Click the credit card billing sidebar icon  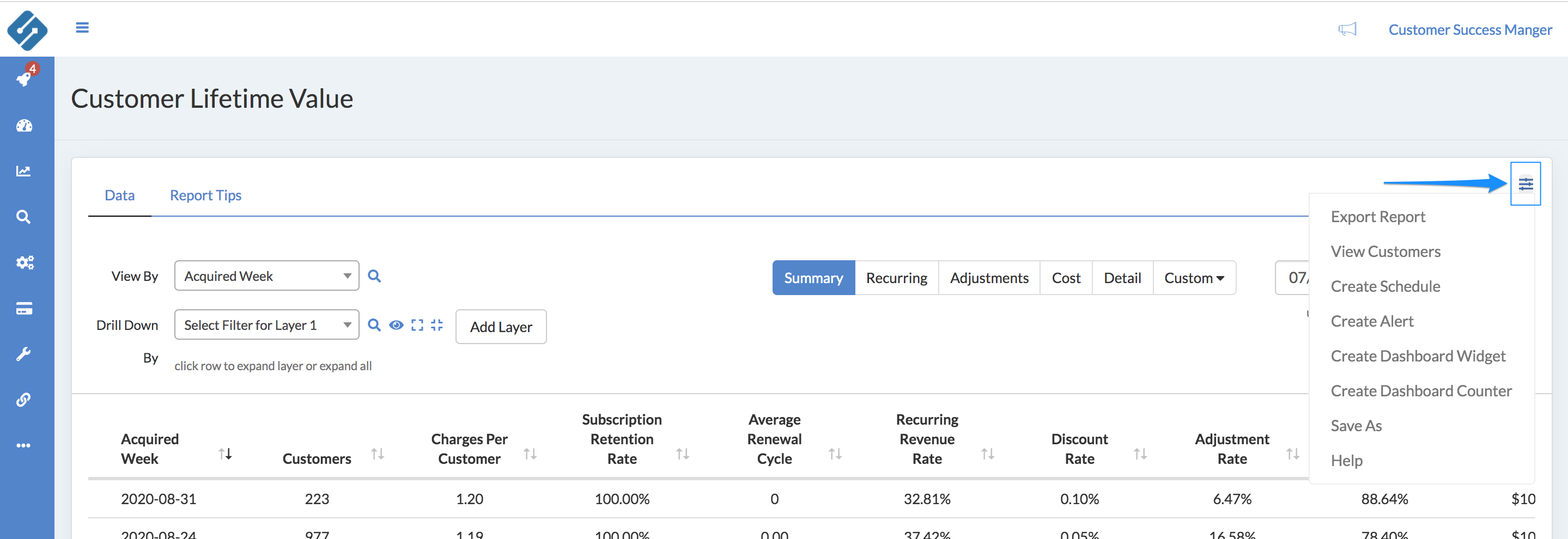(x=25, y=309)
